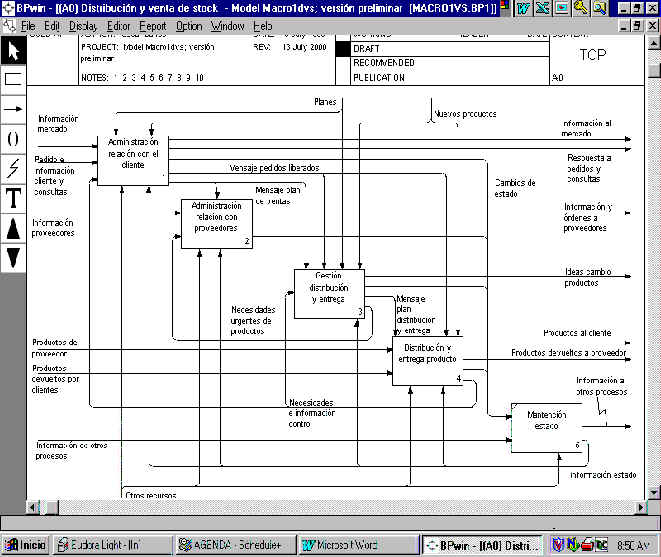Open the Report menu
This screenshot has height=557, width=661.
pyautogui.click(x=153, y=26)
